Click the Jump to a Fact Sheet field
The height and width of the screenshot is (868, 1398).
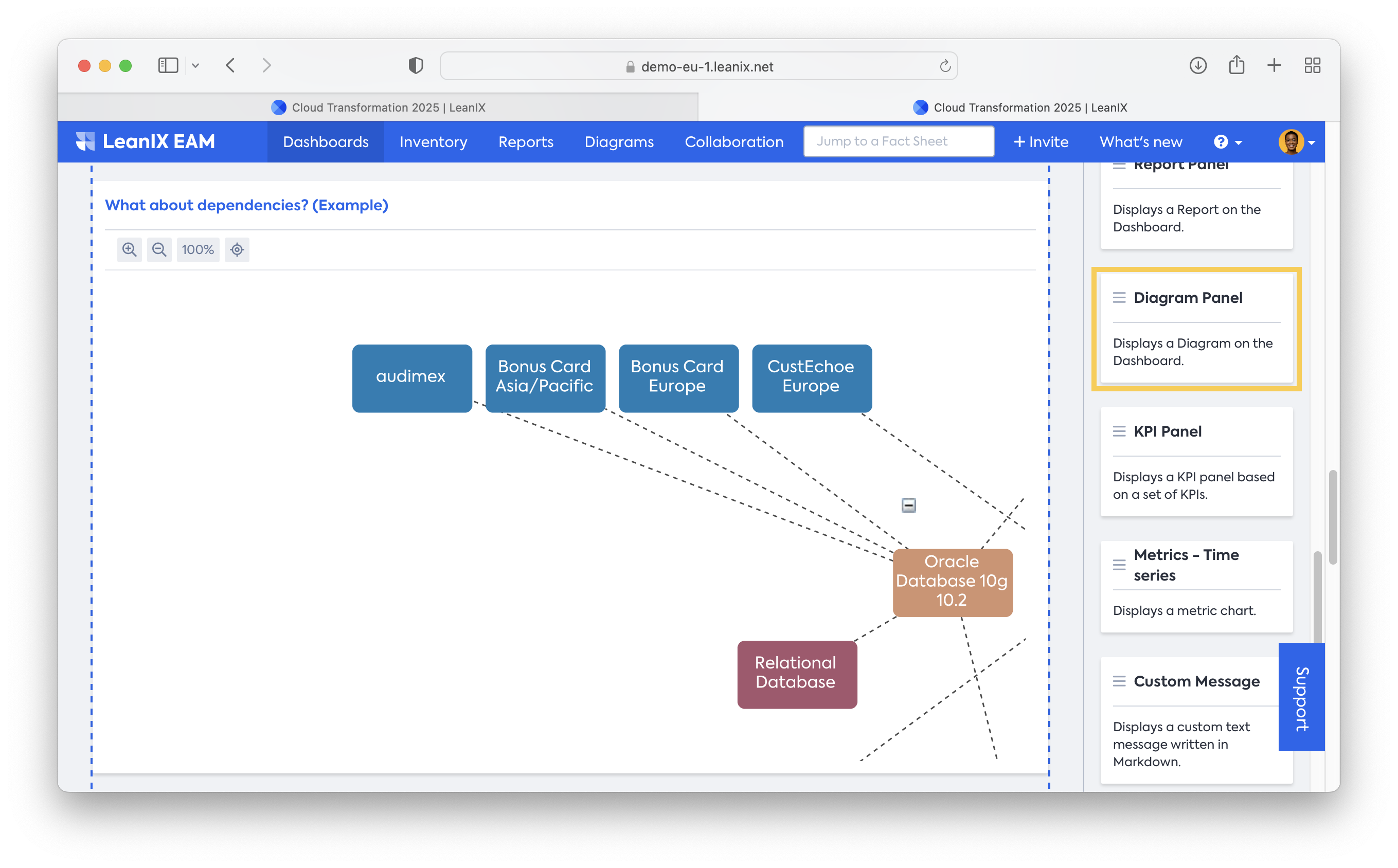898,141
